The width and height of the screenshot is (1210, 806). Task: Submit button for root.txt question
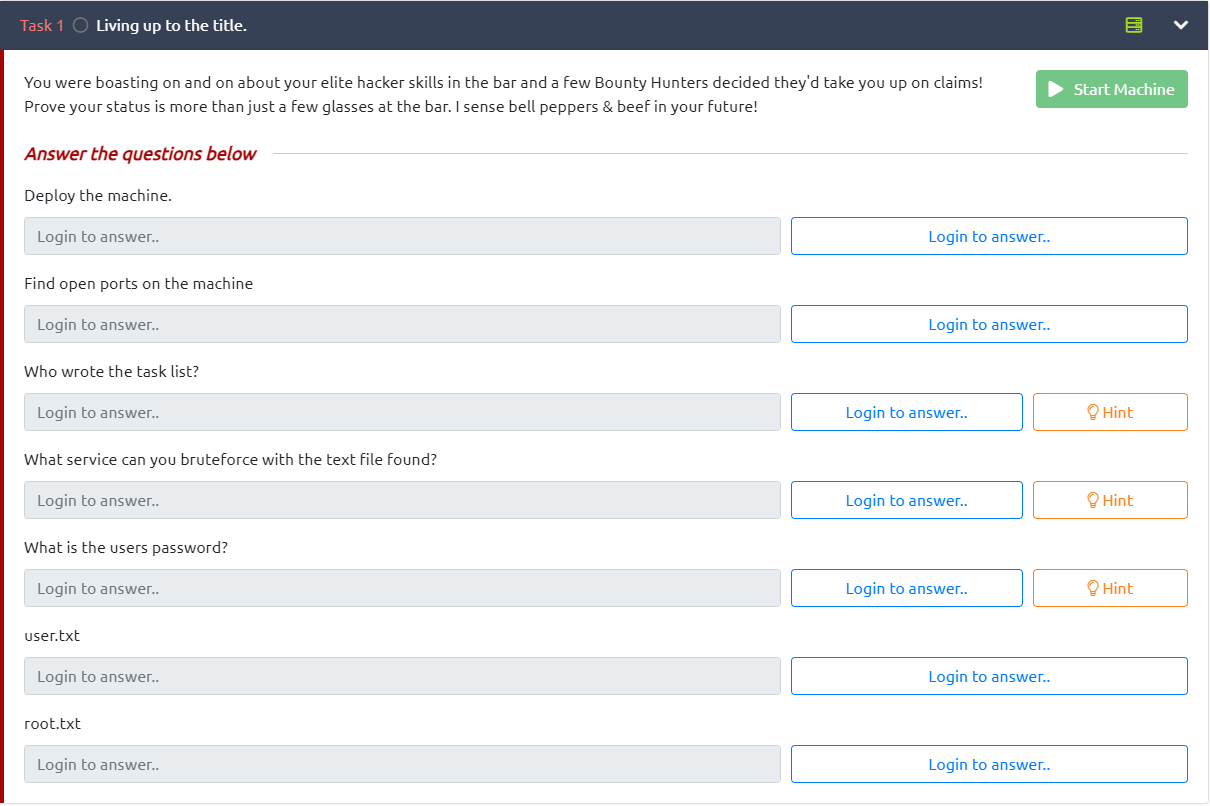(x=988, y=764)
